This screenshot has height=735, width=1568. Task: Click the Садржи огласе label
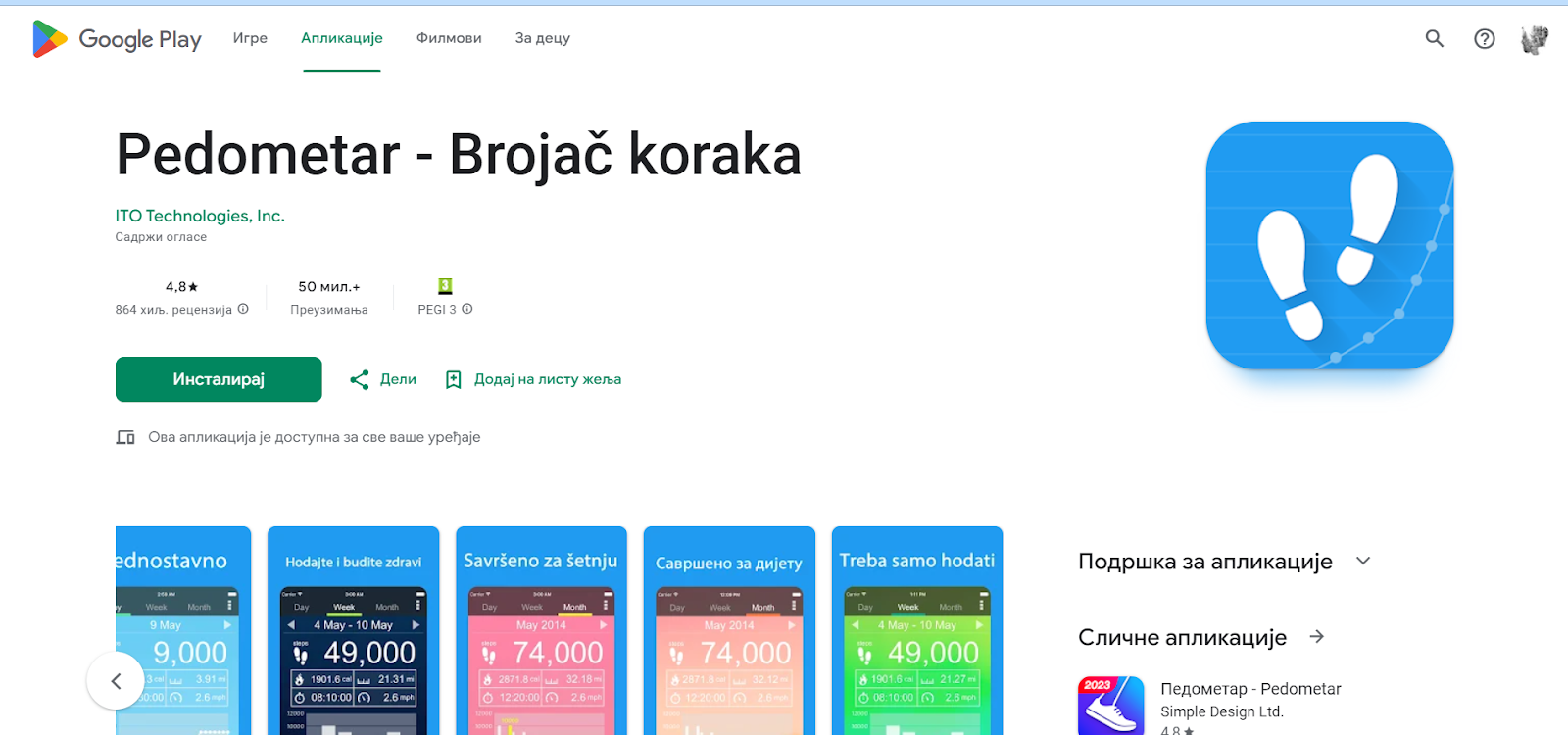[161, 237]
